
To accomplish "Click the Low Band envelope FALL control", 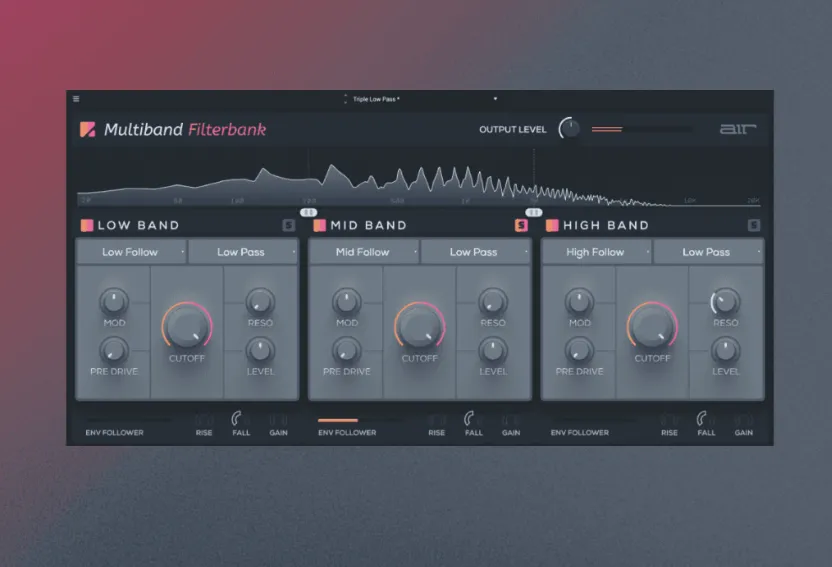I will 238,419.
